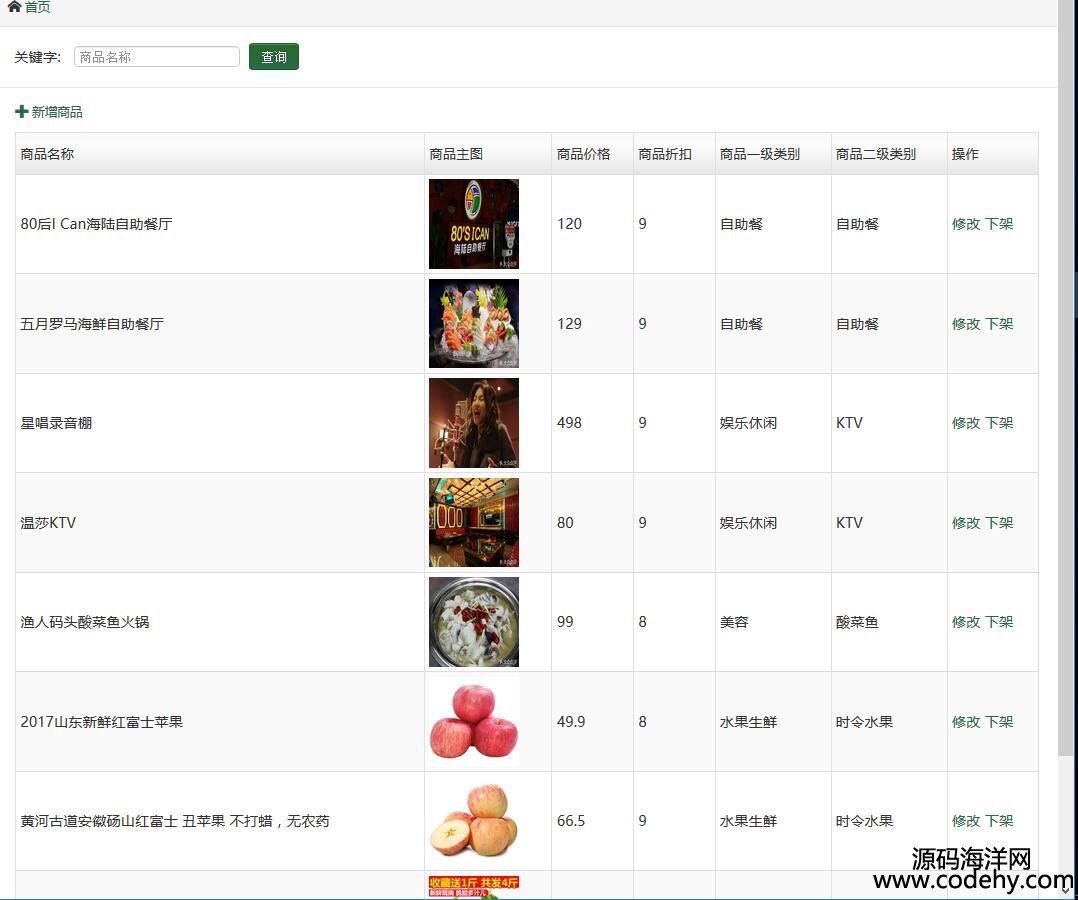Image resolution: width=1078 pixels, height=900 pixels.
Task: Click the price value 80
Action: [565, 523]
